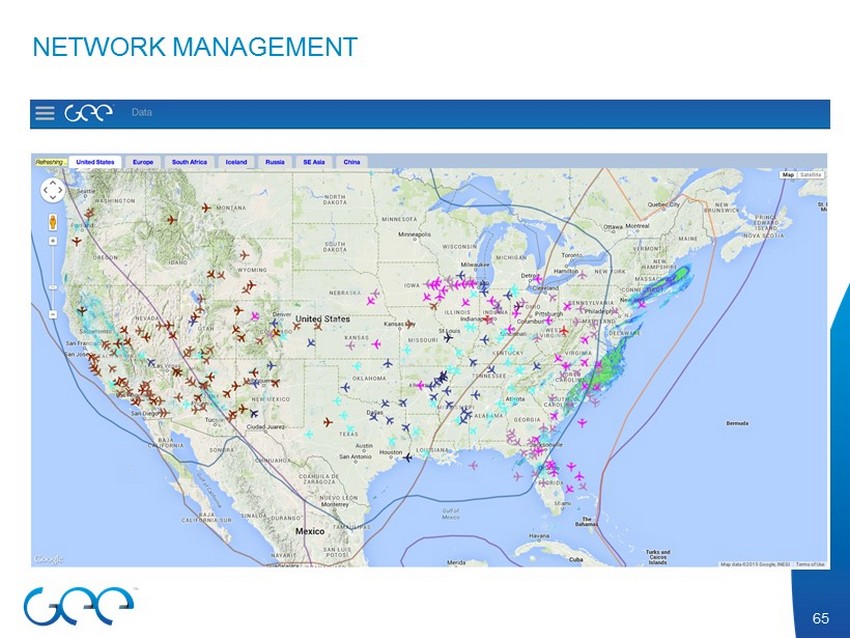Select the Street View pegman icon

52,221
